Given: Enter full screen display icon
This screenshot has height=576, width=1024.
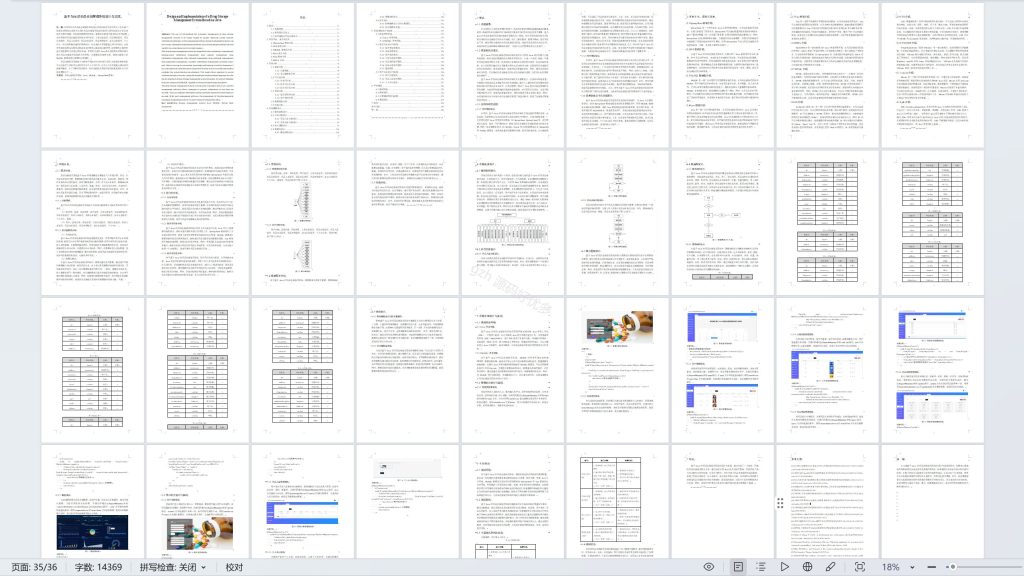Looking at the screenshot, I should (x=859, y=567).
